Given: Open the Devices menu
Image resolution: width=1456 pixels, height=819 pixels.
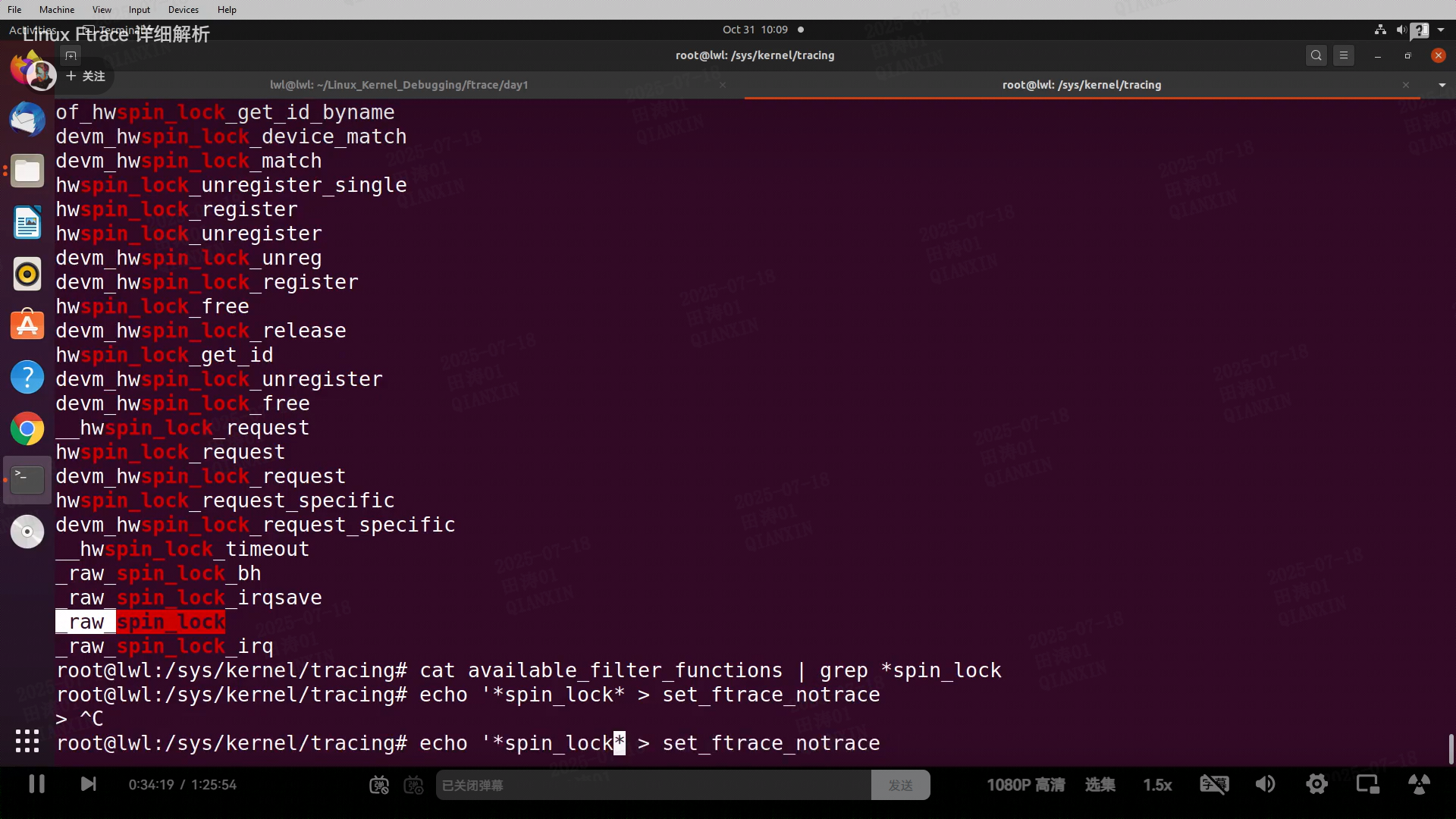Looking at the screenshot, I should pos(183,10).
